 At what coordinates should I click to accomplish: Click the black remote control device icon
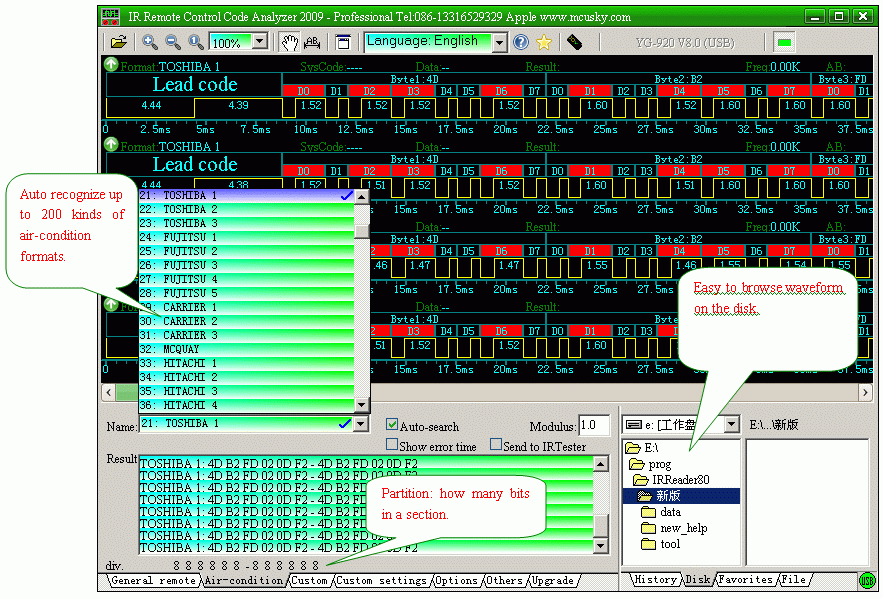[x=574, y=42]
